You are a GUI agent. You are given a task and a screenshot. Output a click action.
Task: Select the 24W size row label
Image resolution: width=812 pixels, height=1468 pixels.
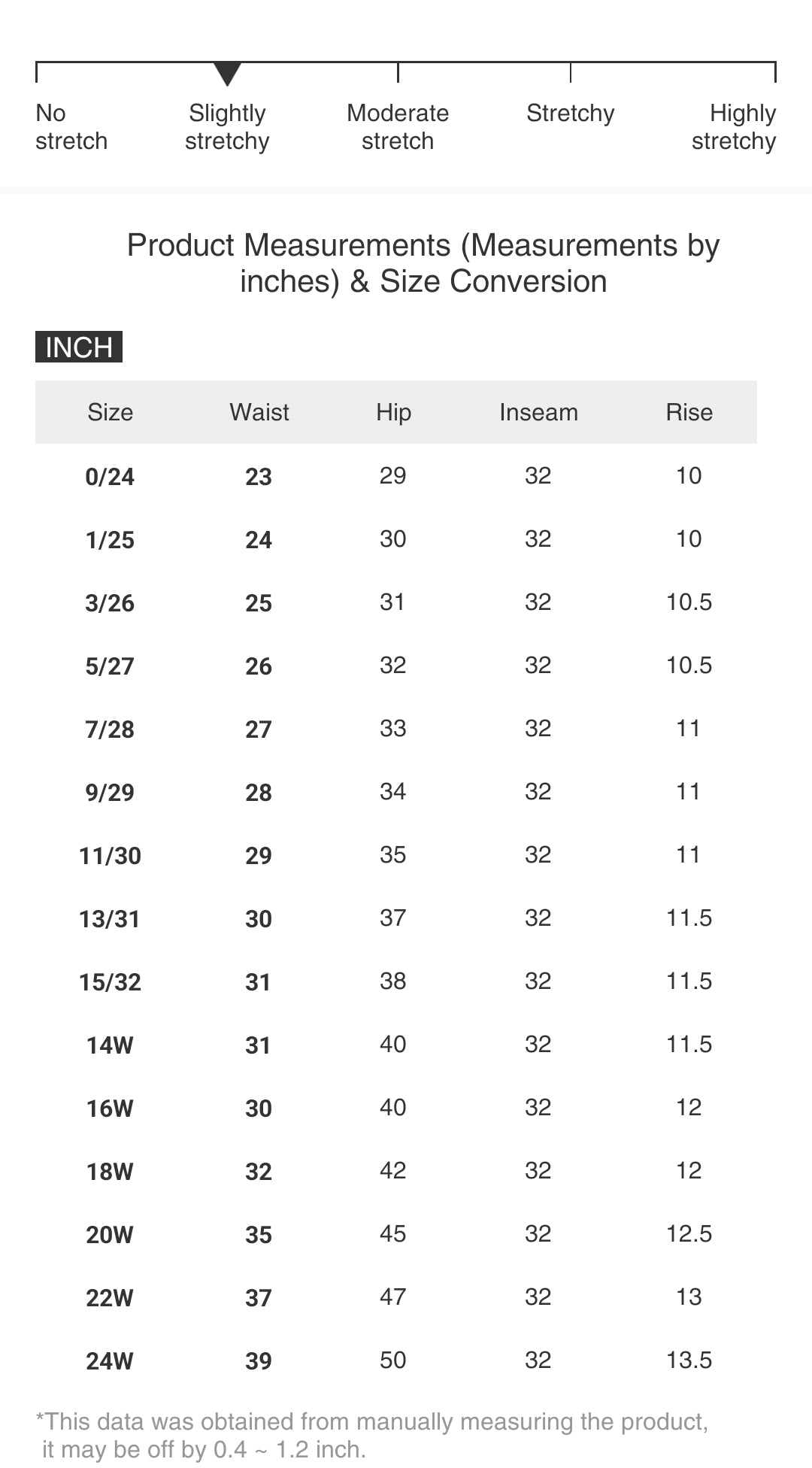tap(110, 1361)
